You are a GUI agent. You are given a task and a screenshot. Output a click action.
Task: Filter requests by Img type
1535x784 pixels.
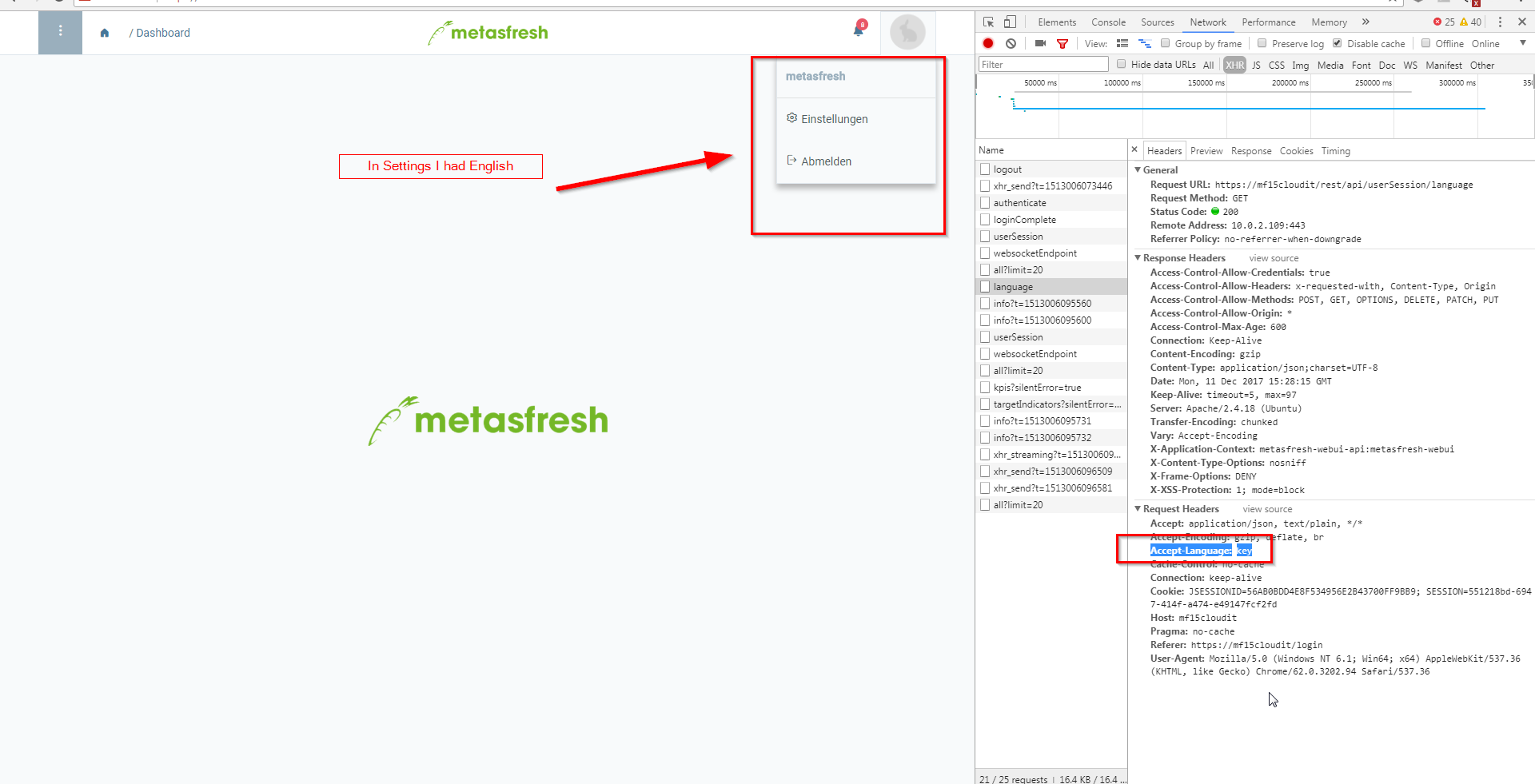(x=1300, y=65)
